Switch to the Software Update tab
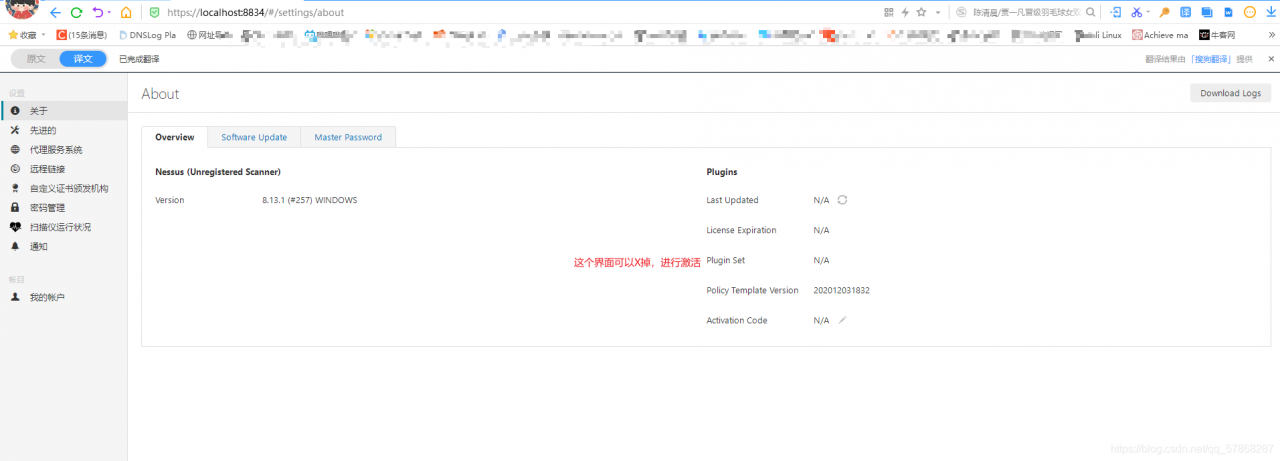 tap(254, 137)
